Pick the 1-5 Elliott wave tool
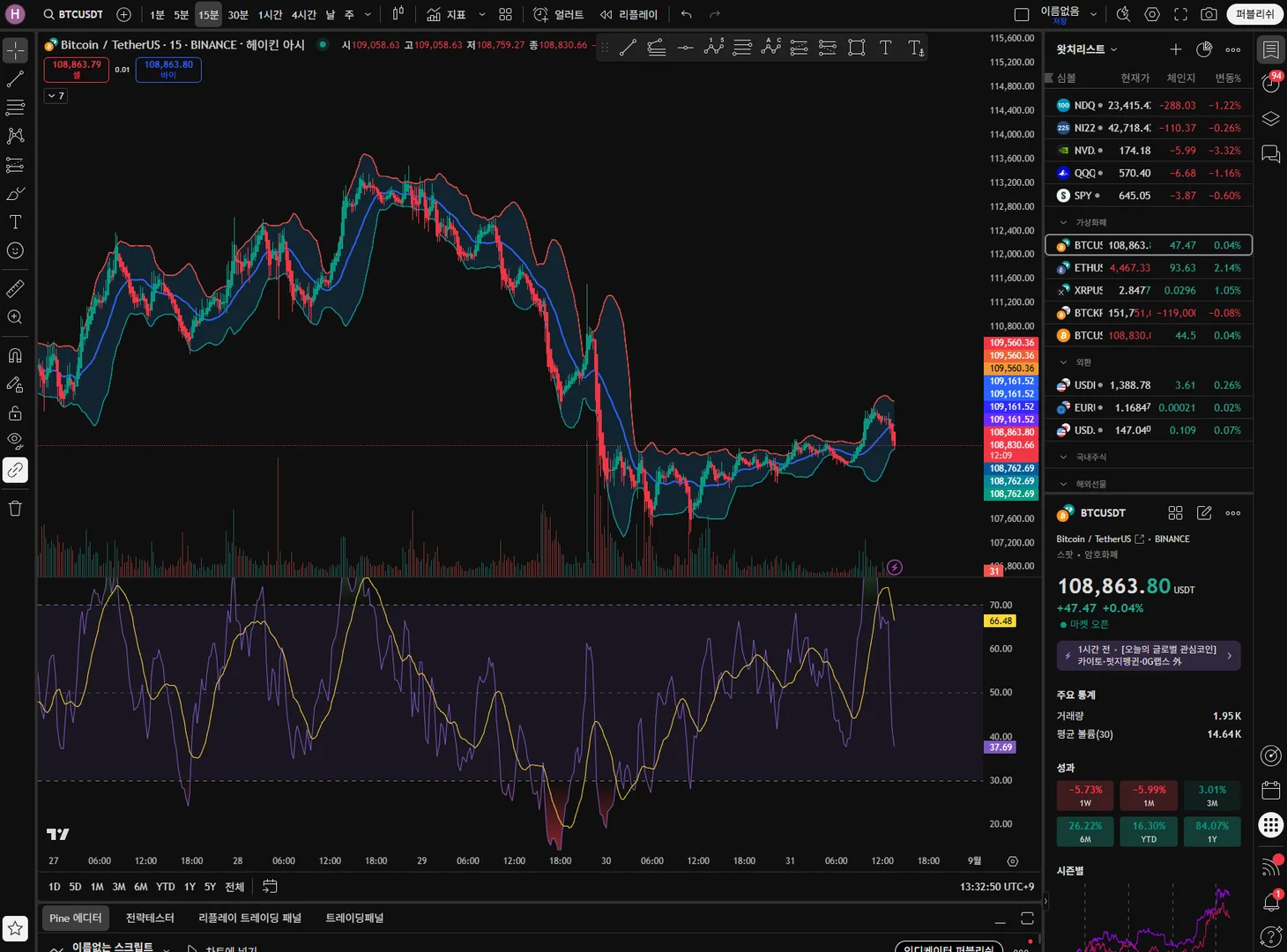 [x=714, y=48]
